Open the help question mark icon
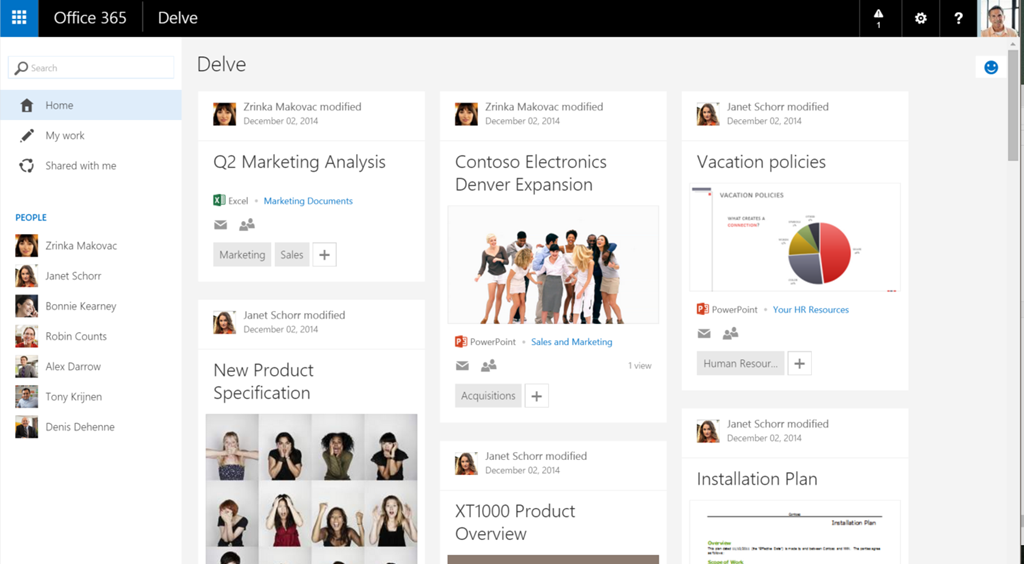Viewport: 1024px width, 564px height. point(958,18)
